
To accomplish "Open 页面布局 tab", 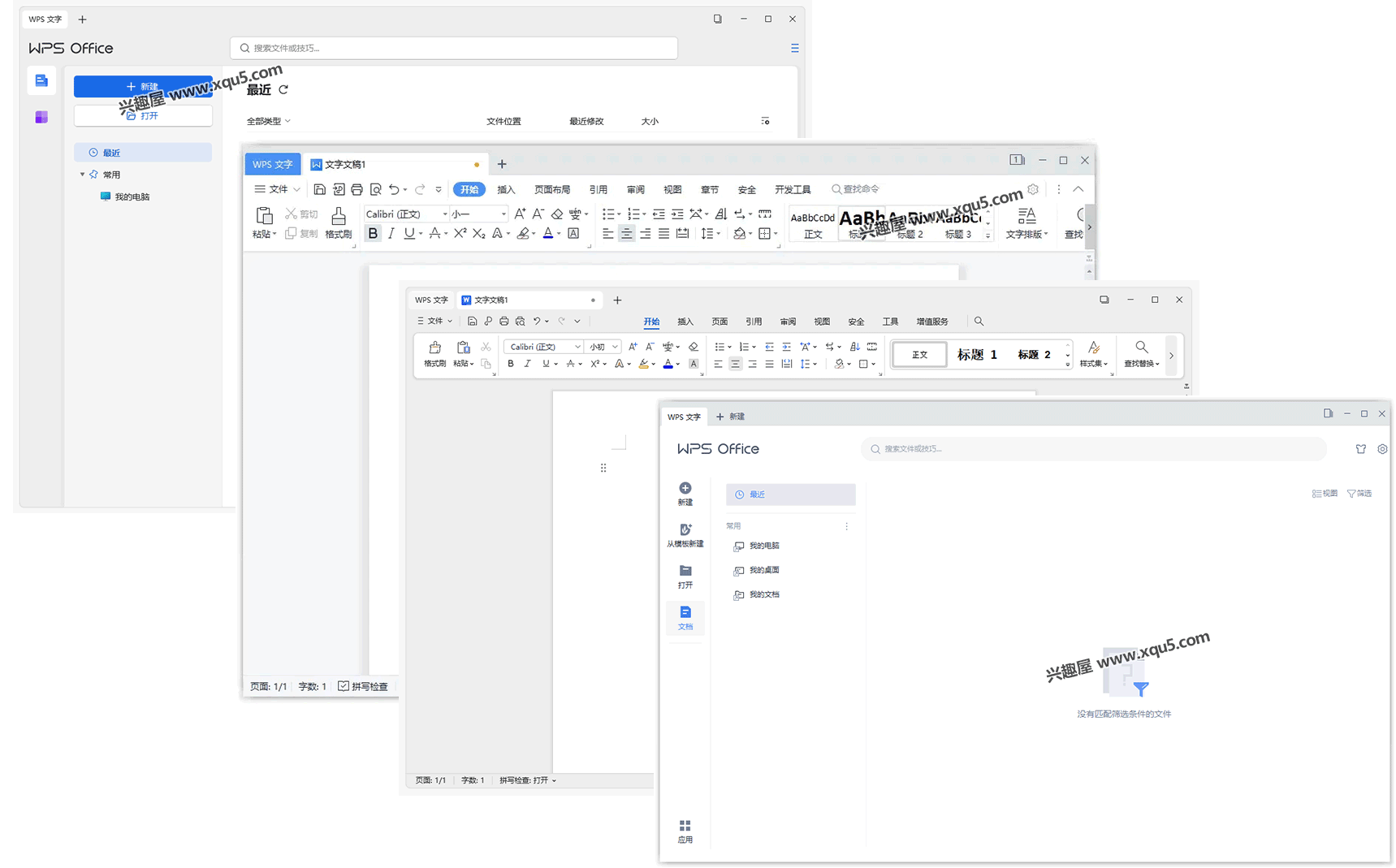I will pos(552,189).
